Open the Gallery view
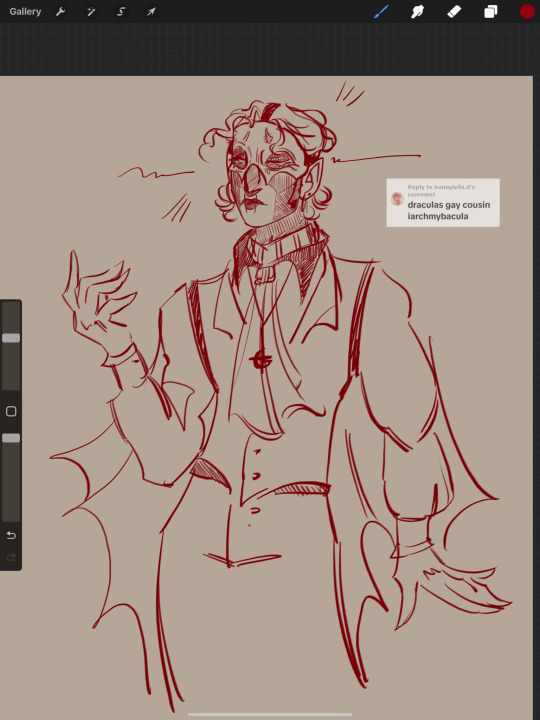 pos(25,11)
